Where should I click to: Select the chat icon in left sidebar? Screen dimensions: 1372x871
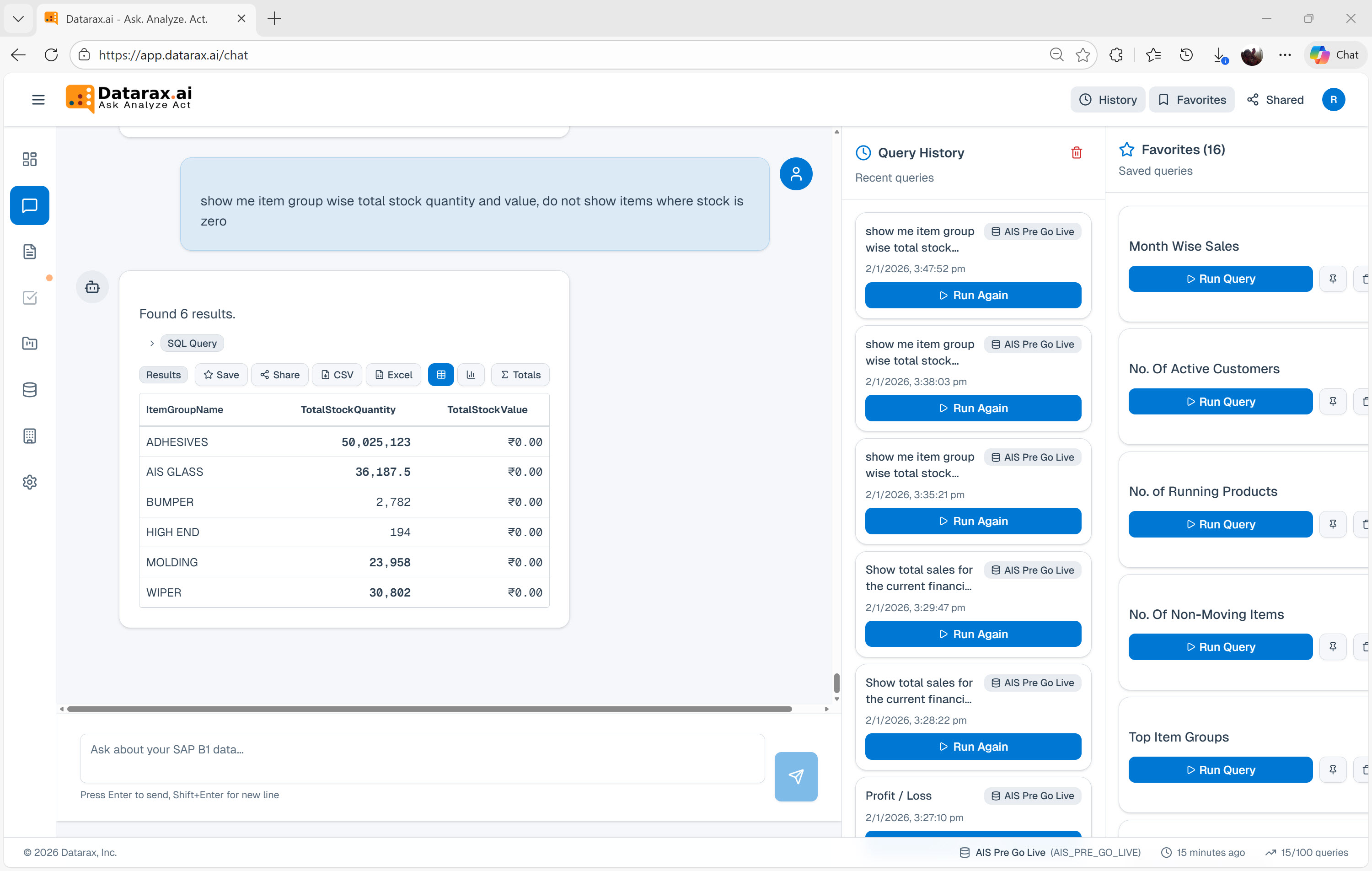(x=30, y=205)
